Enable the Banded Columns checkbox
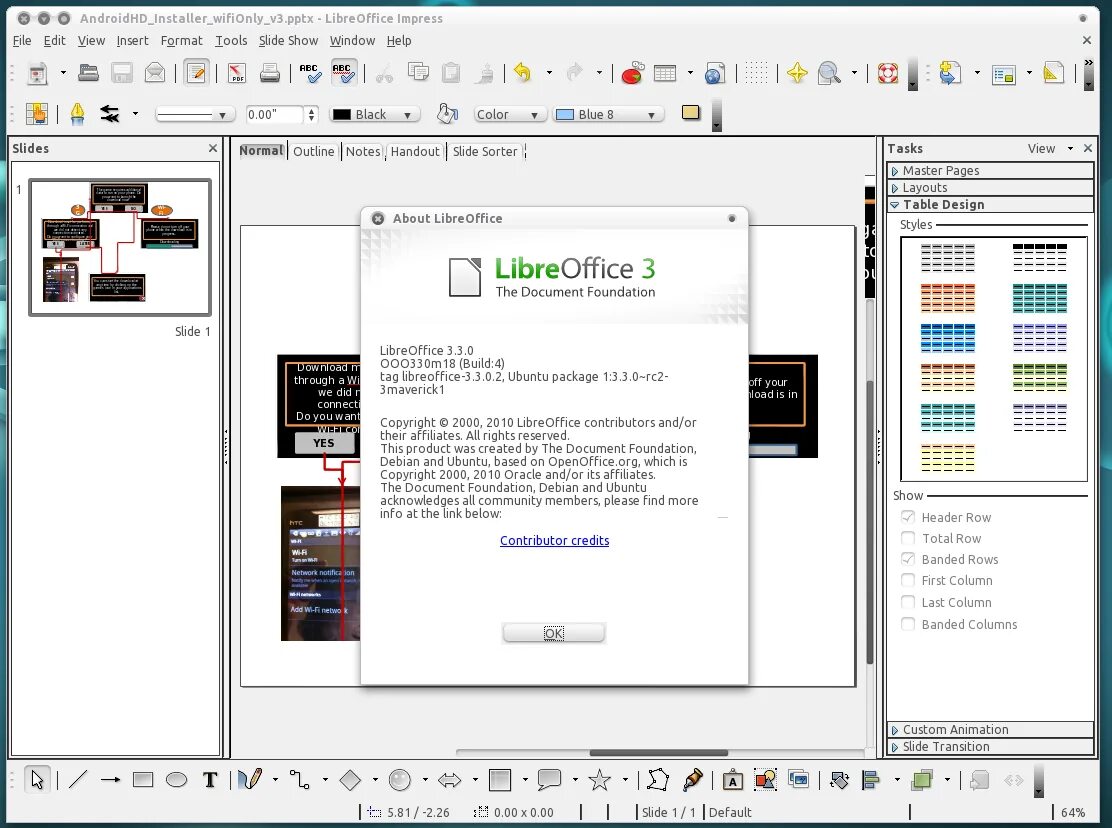This screenshot has height=828, width=1112. [x=908, y=624]
